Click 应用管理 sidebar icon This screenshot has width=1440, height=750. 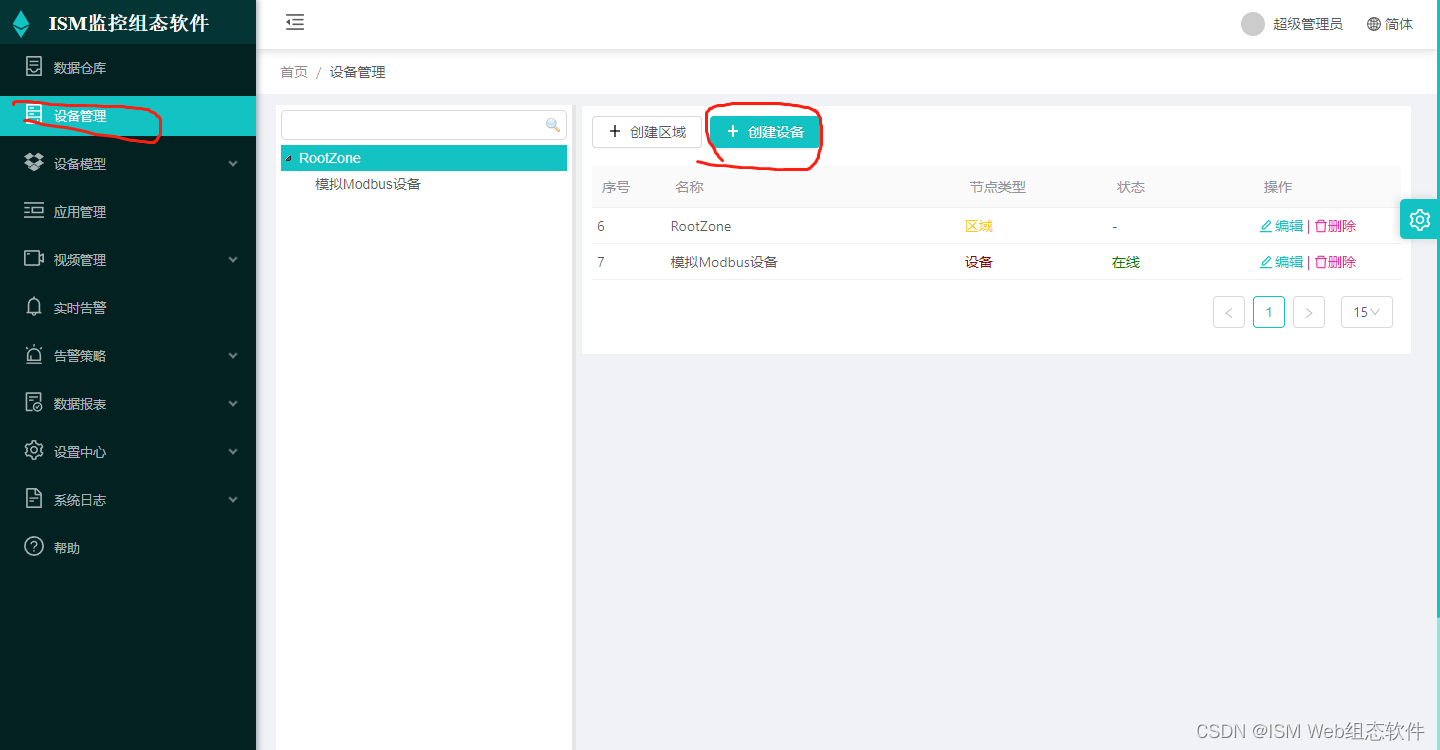pos(34,211)
